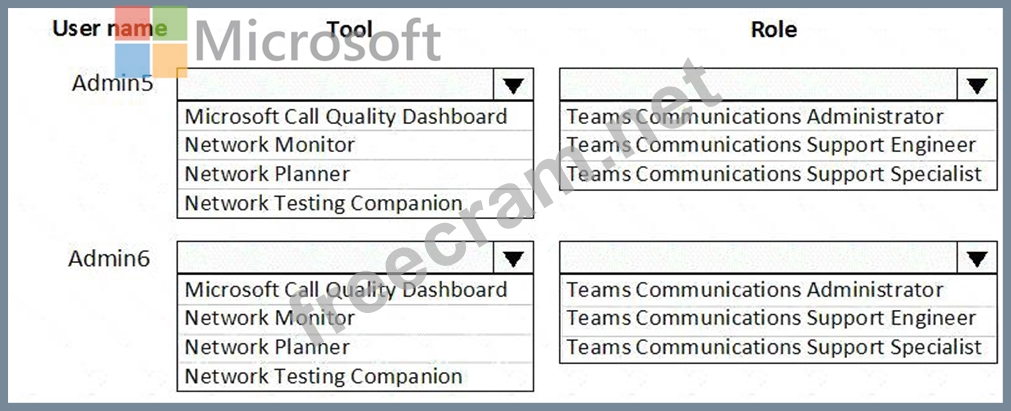Select Microsoft Call Quality Dashboard for Admin5
Image resolution: width=1011 pixels, height=411 pixels.
click(x=346, y=117)
